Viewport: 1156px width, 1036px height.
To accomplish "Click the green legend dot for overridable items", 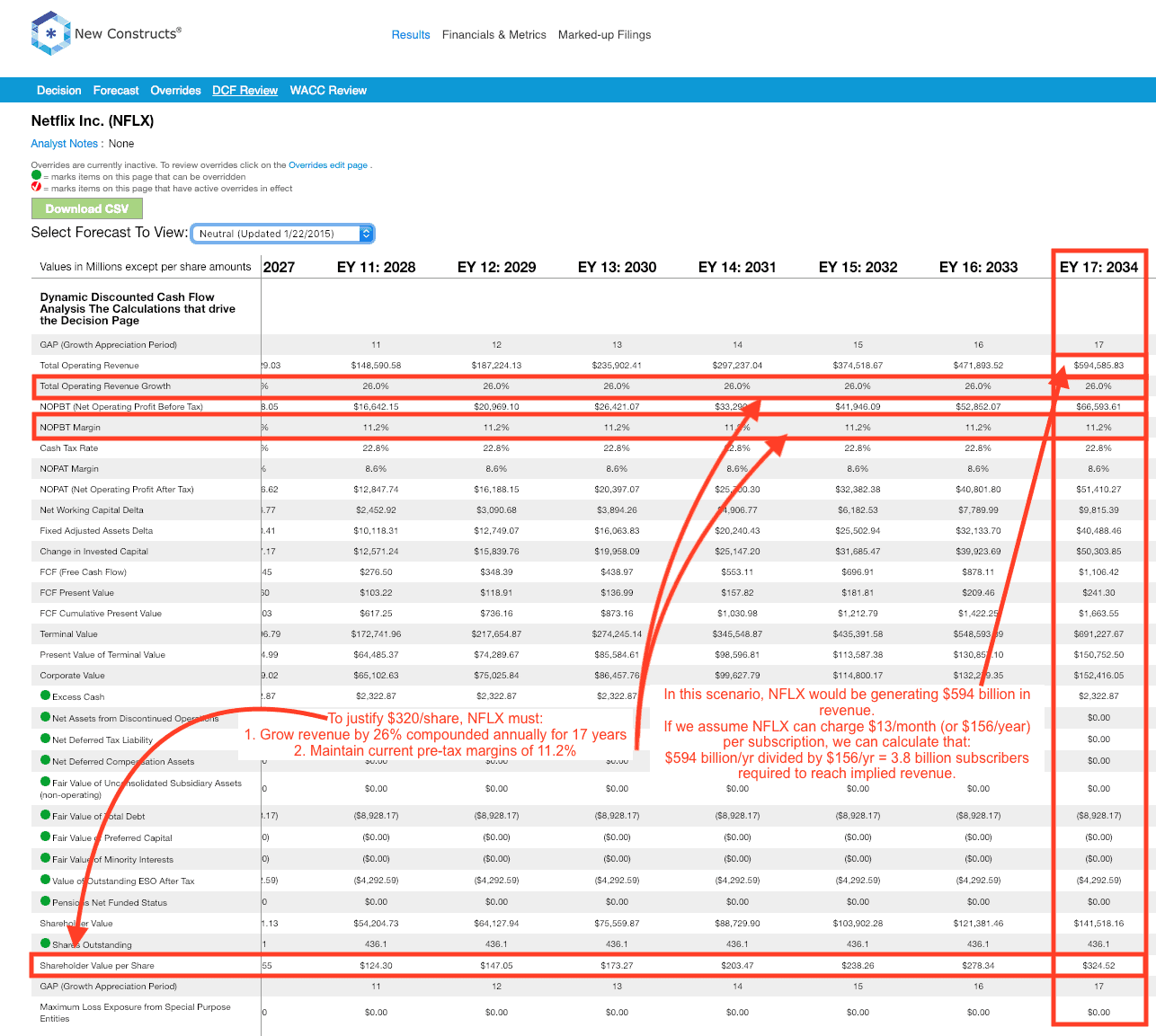I will pos(36,175).
